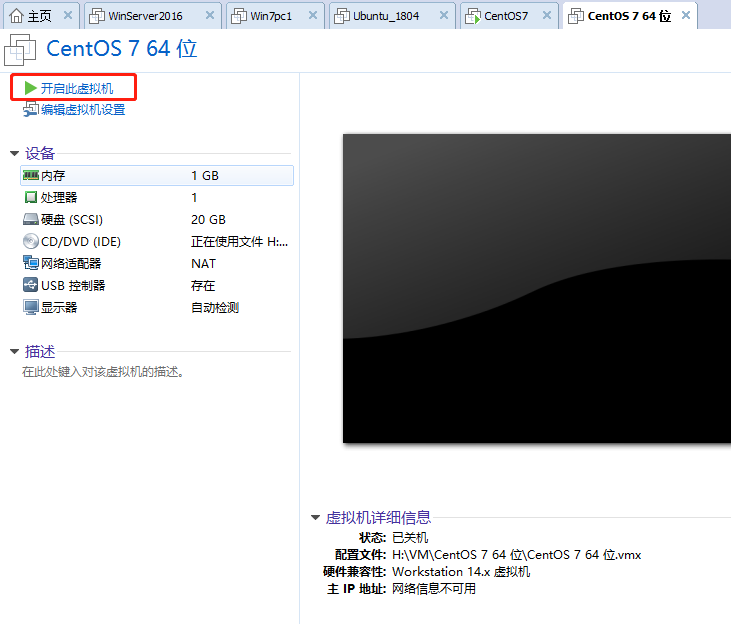Close the 主页 tab
The image size is (731, 624).
[x=68, y=15]
